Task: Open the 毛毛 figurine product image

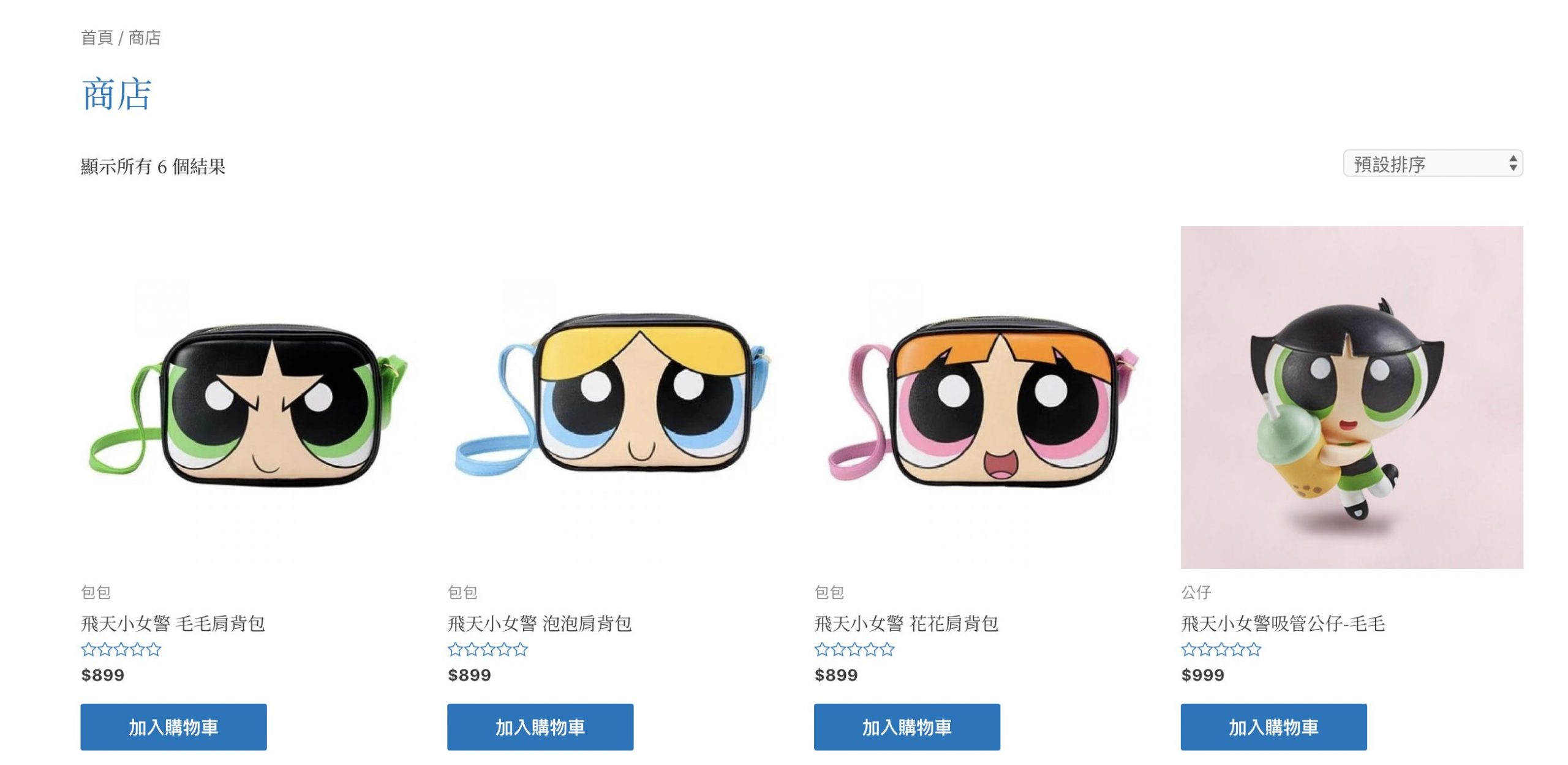Action: coord(1352,398)
